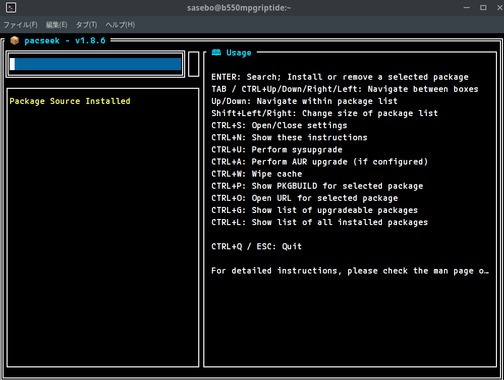Click the small box beside search field
The image size is (504, 380).
point(194,64)
